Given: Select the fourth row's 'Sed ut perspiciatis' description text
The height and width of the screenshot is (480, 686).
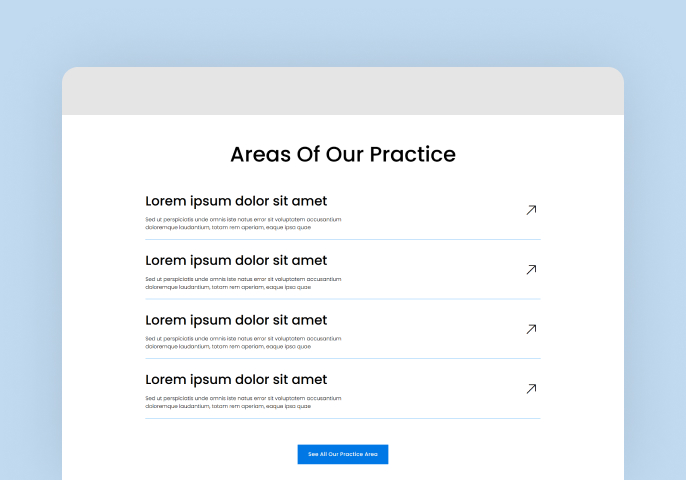Looking at the screenshot, I should [243, 402].
